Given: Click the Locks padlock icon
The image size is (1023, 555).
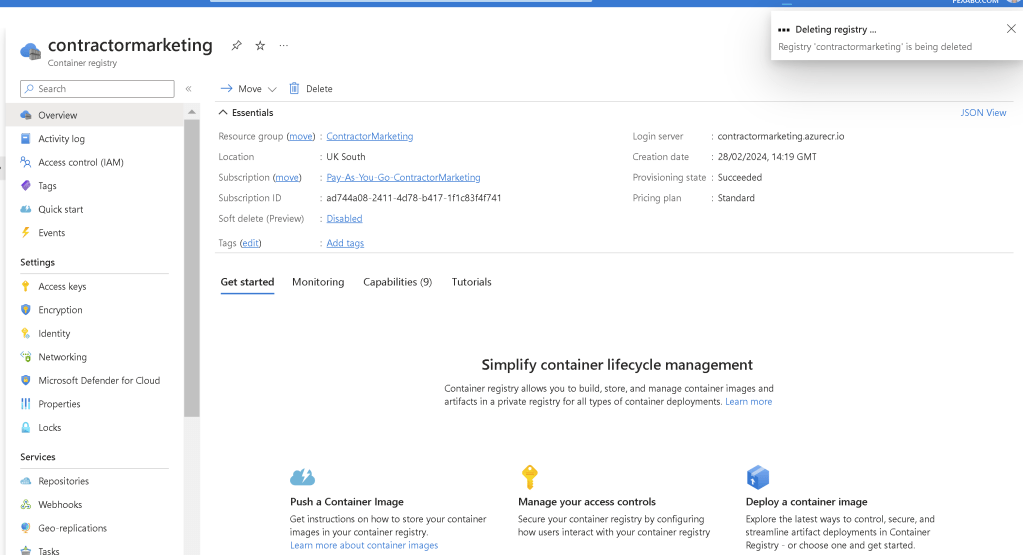Looking at the screenshot, I should point(25,427).
